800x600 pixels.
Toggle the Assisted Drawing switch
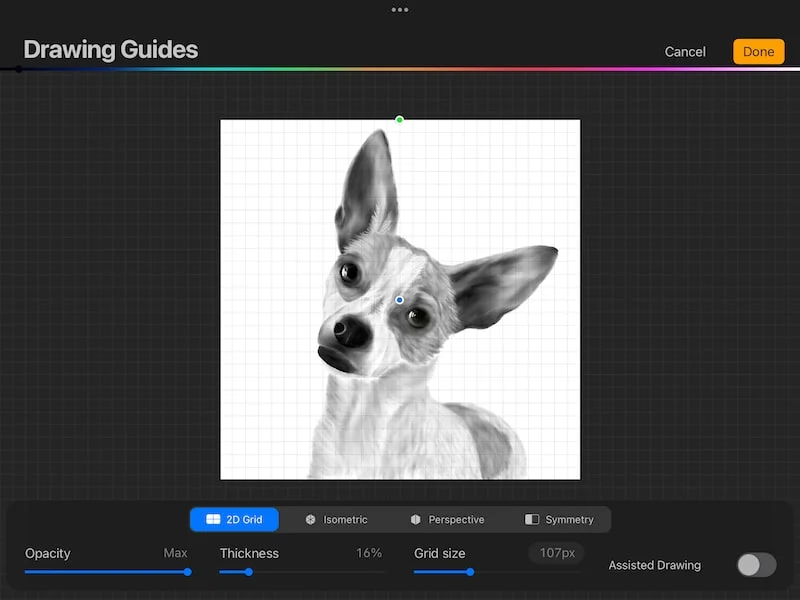point(756,565)
